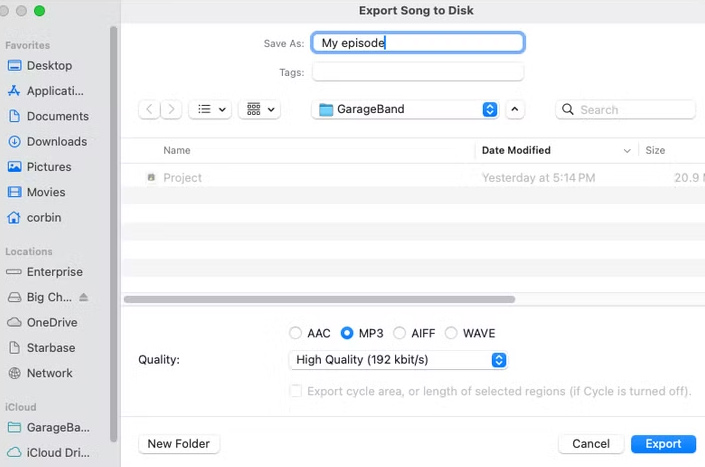Click the Save As name field
The width and height of the screenshot is (705, 467).
[418, 43]
